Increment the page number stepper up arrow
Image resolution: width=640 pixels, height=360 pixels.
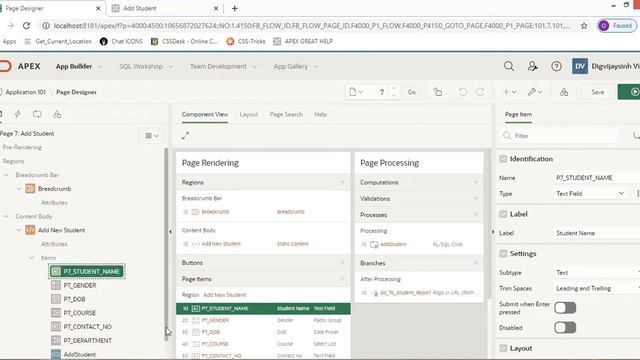[393, 89]
